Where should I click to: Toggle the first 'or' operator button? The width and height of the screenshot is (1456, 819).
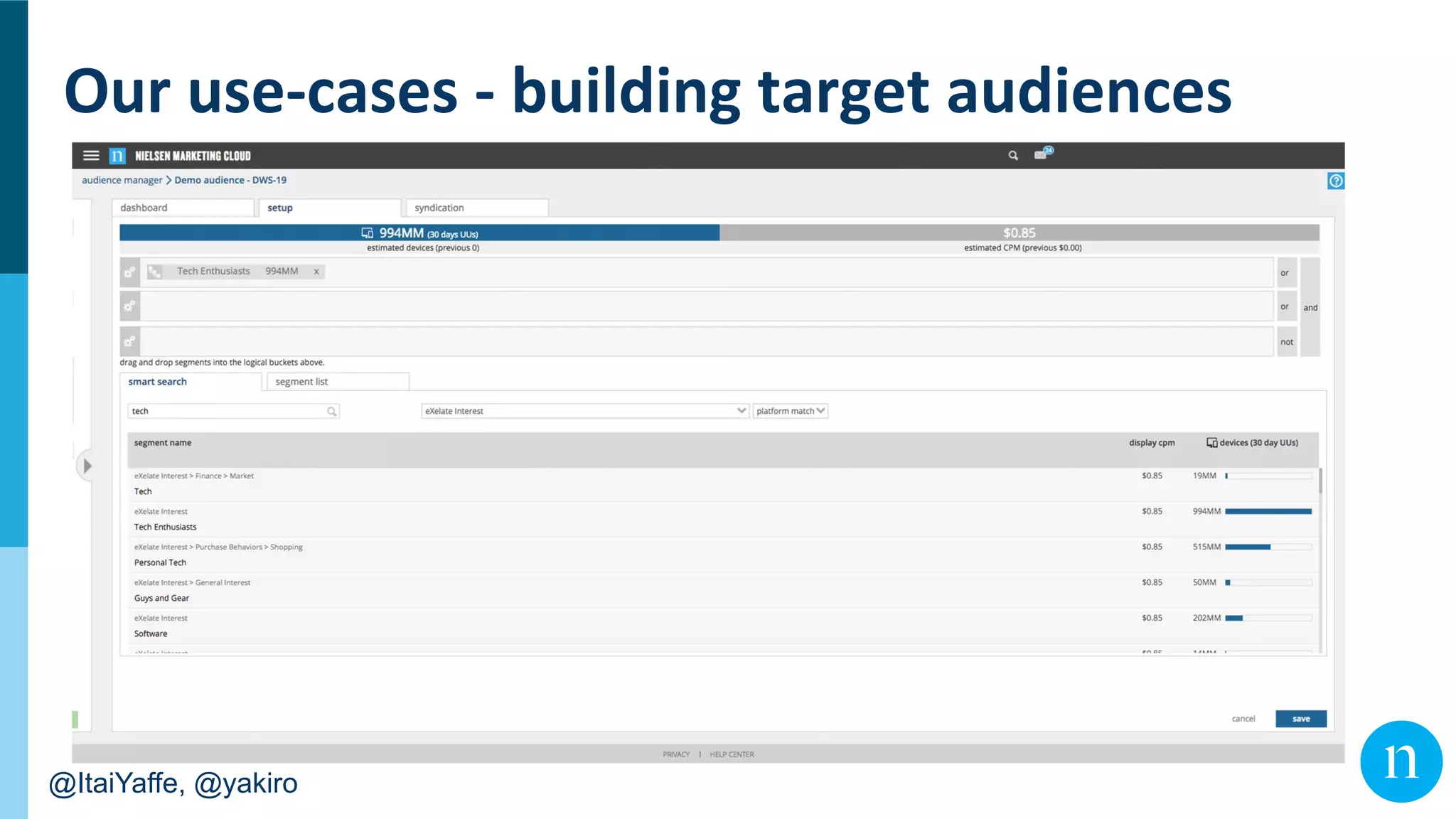pyautogui.click(x=1285, y=273)
